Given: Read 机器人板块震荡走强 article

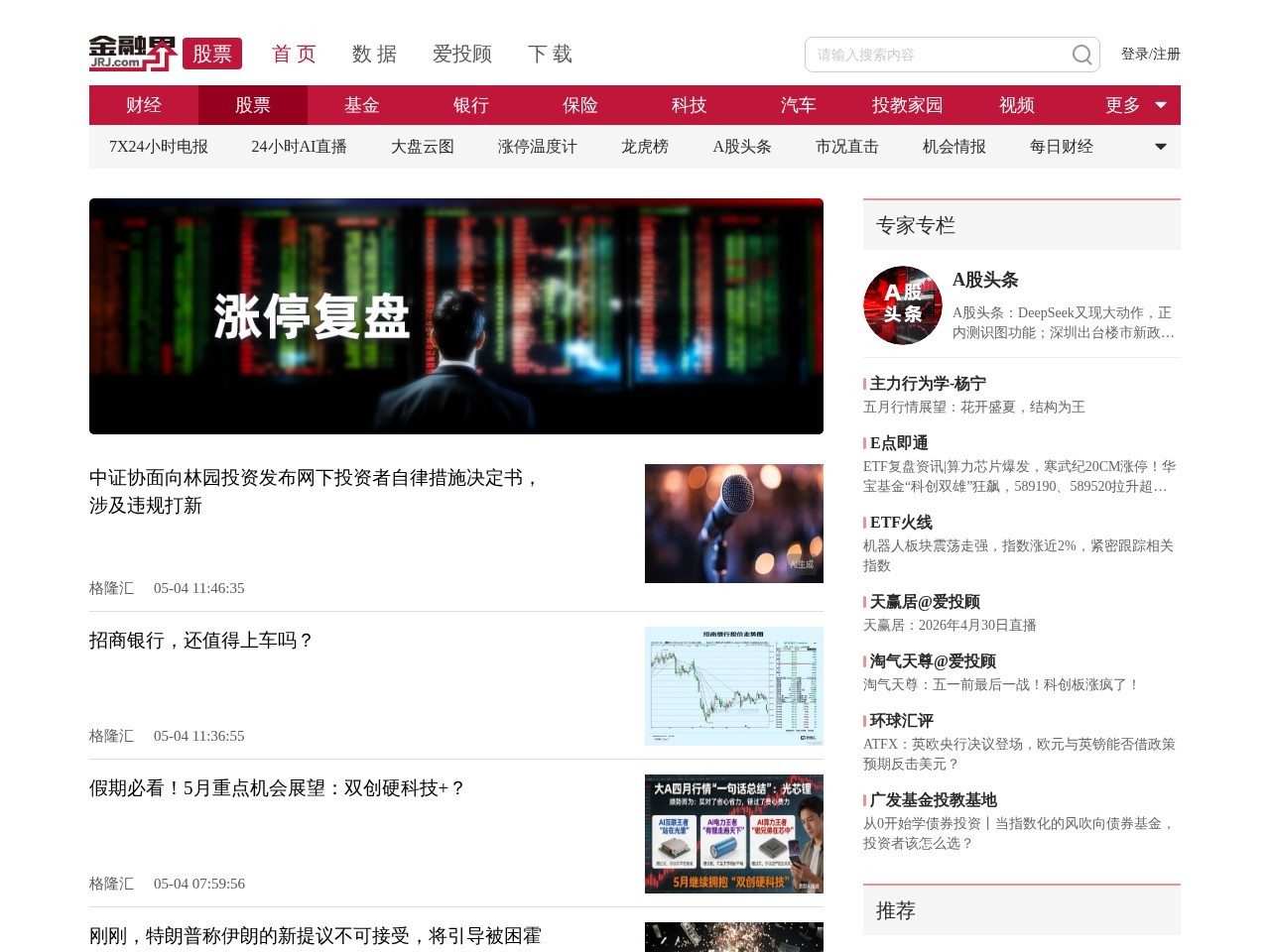Looking at the screenshot, I should (x=1019, y=556).
